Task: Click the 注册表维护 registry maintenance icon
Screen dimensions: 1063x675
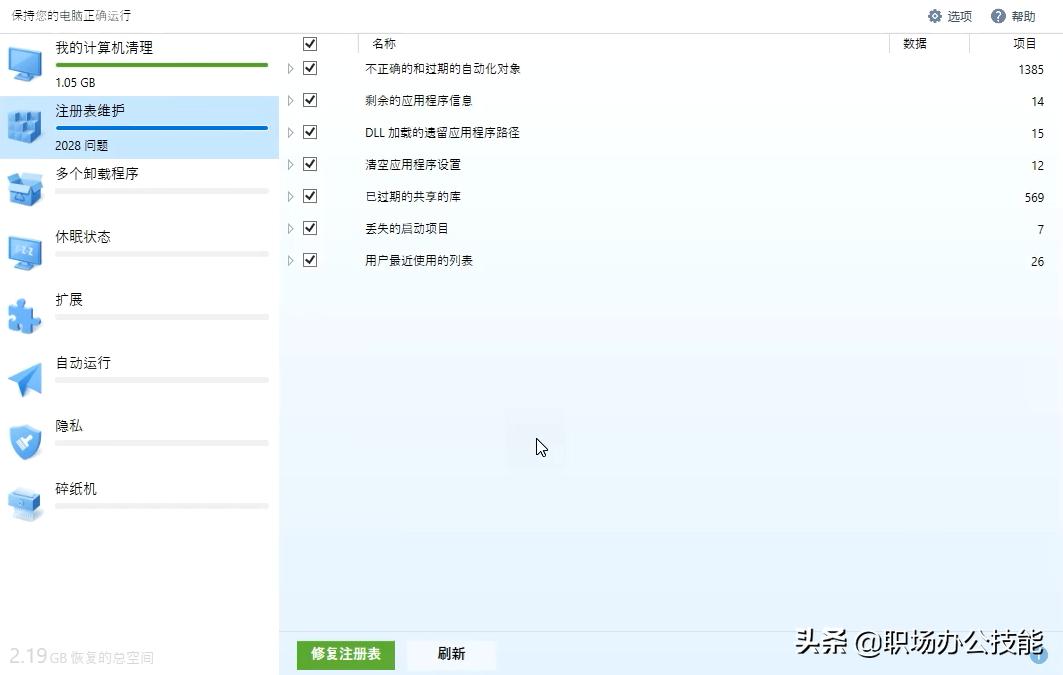Action: [24, 124]
